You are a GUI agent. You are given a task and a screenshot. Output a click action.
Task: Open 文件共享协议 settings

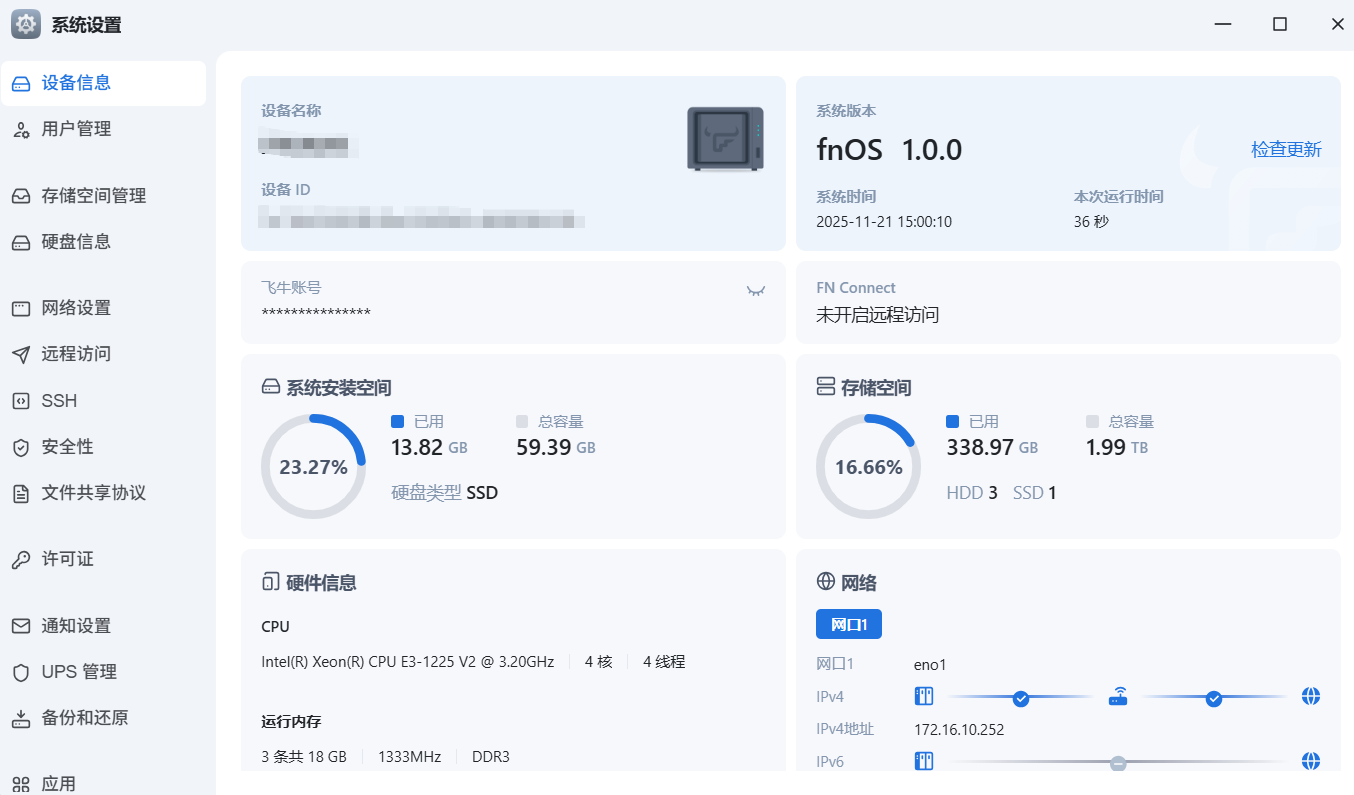[x=104, y=493]
